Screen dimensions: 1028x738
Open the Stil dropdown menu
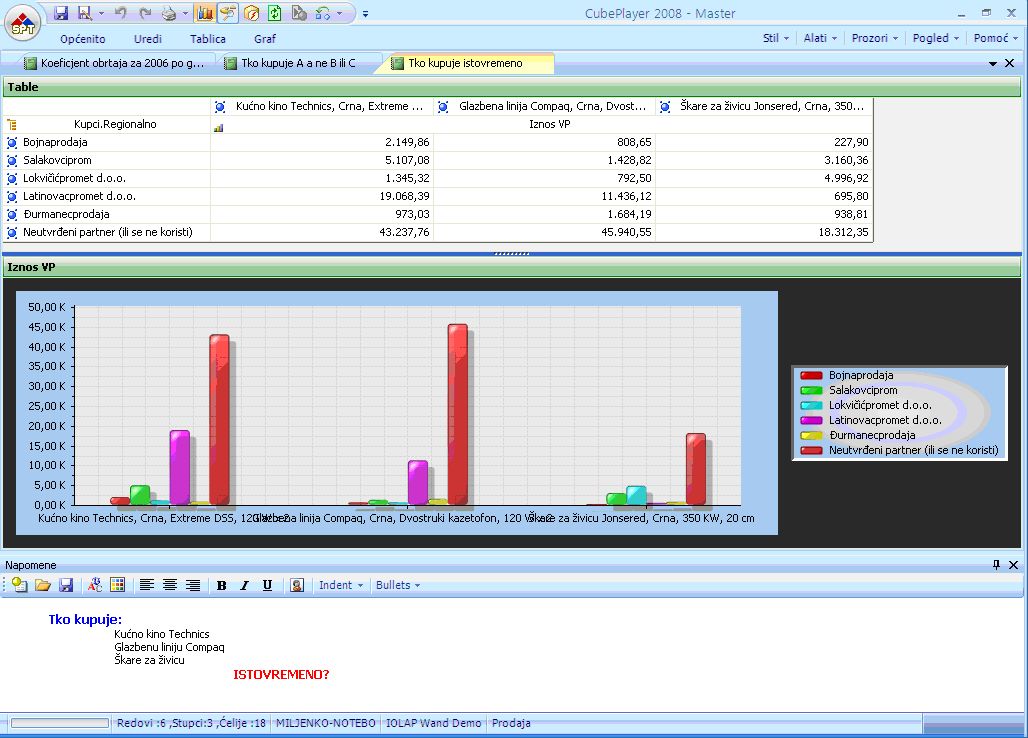pyautogui.click(x=776, y=38)
